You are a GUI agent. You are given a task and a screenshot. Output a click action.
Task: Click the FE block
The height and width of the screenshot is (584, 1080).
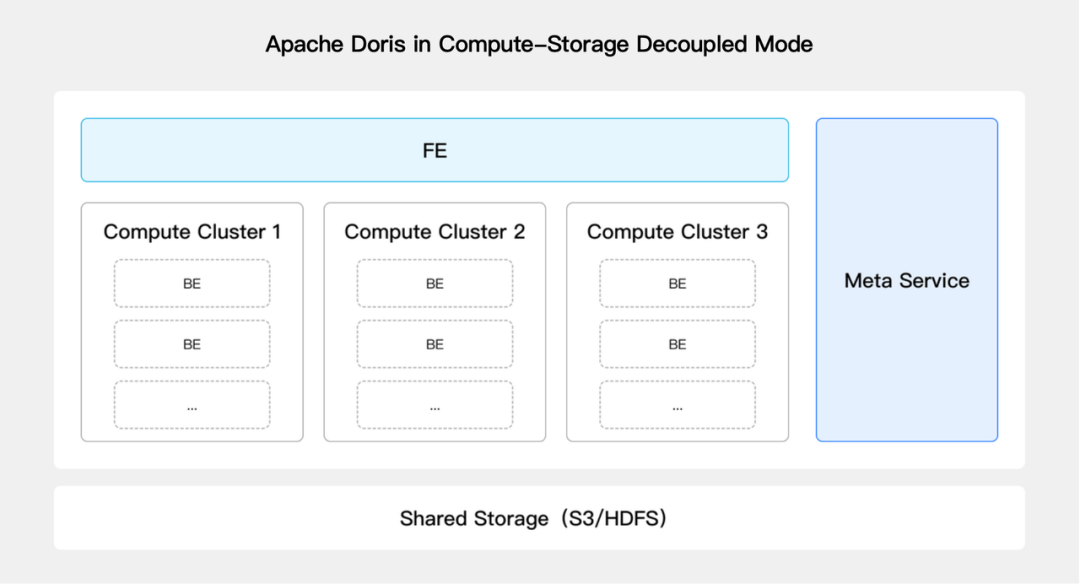434,151
